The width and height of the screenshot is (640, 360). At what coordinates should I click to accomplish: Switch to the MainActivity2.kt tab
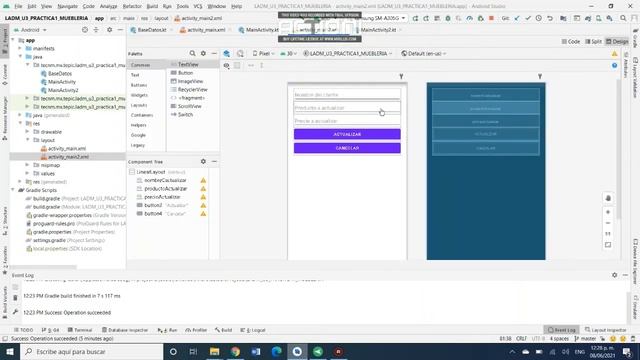tap(378, 30)
